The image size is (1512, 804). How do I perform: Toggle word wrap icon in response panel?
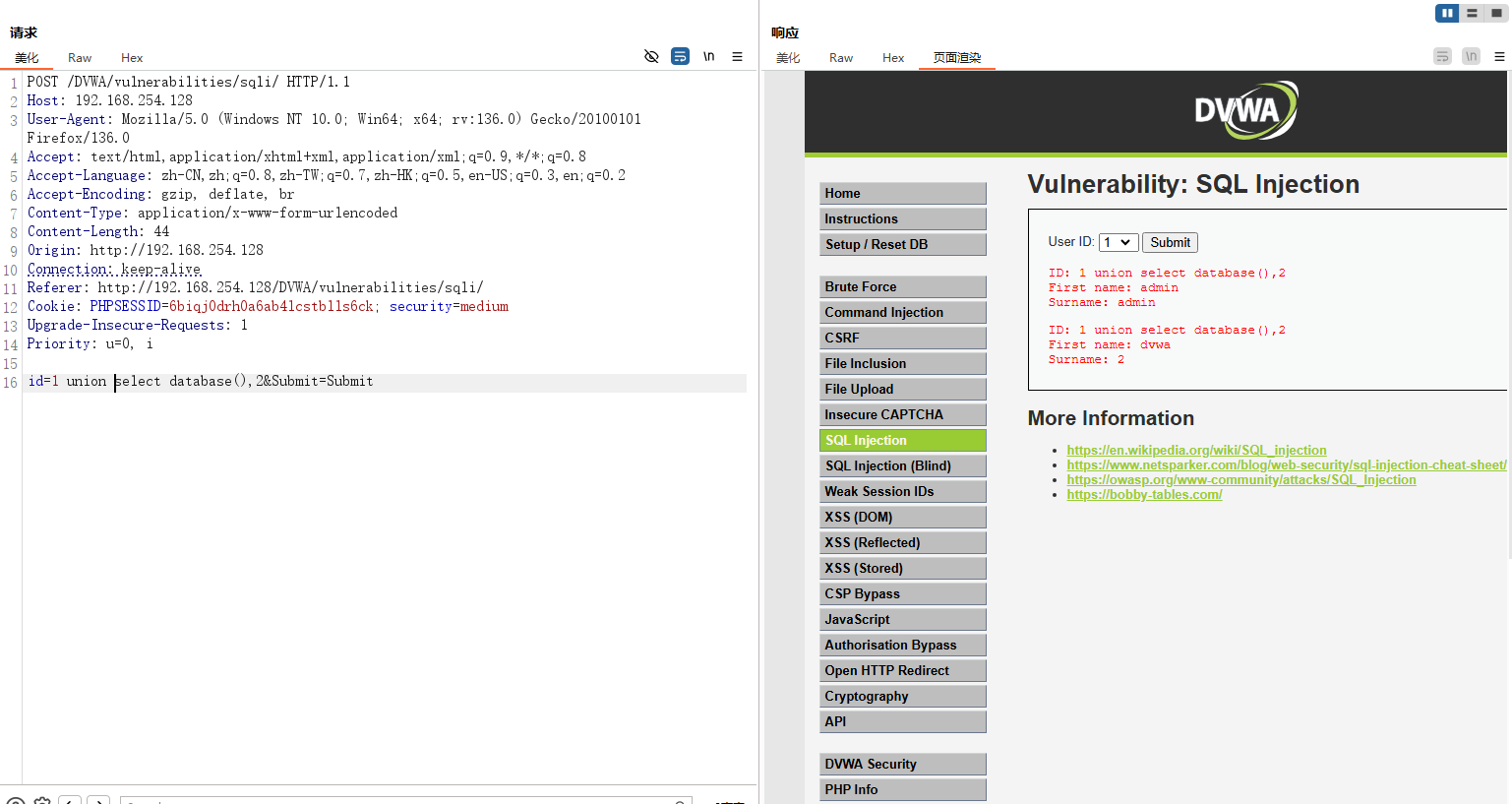[x=1442, y=56]
